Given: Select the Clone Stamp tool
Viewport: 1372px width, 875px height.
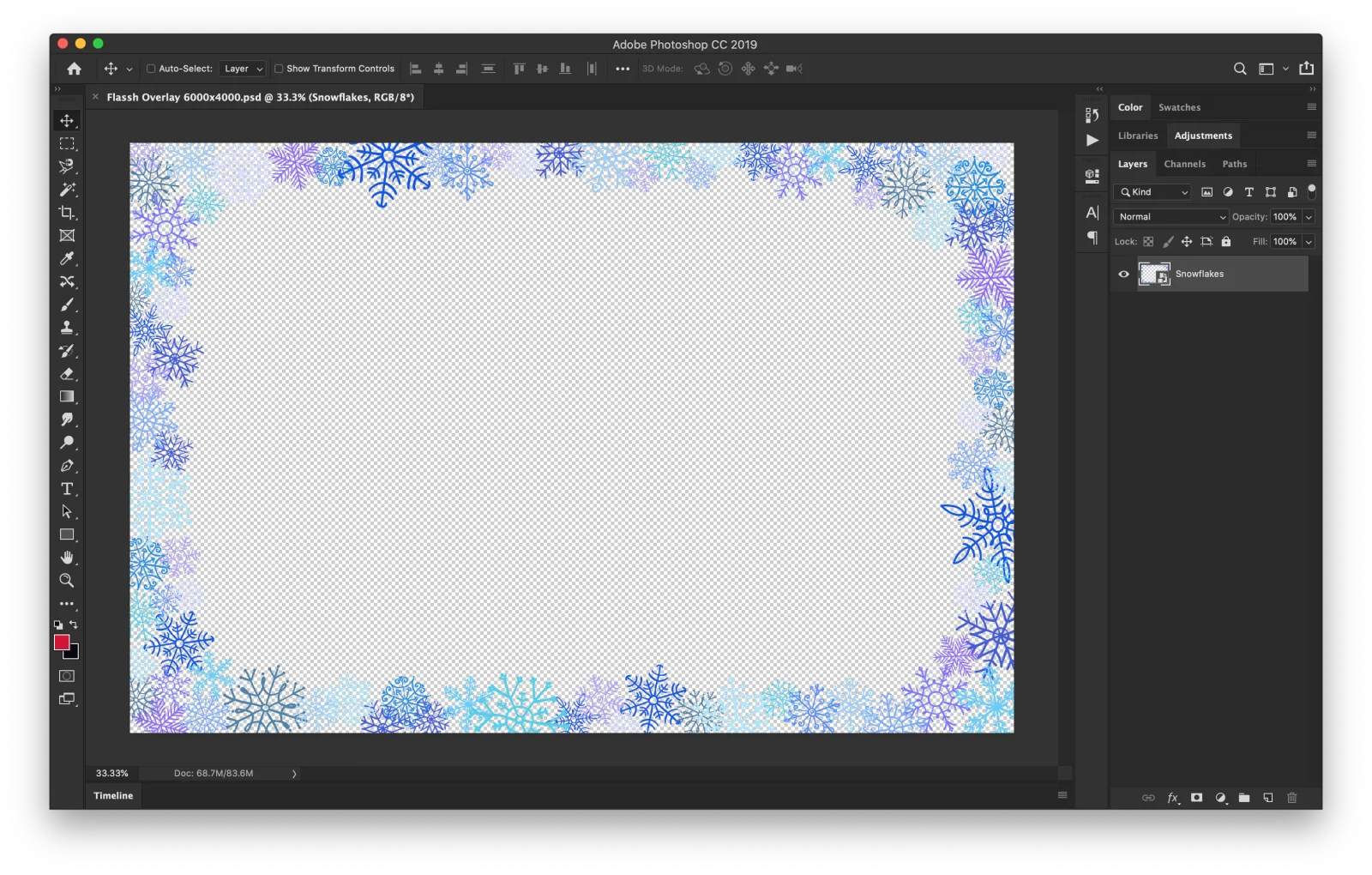Looking at the screenshot, I should click(67, 328).
